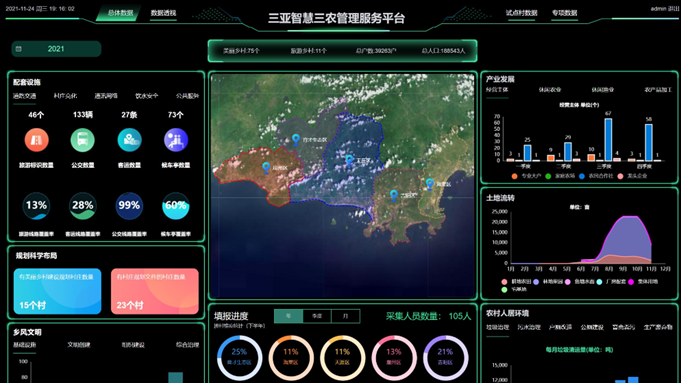Click the map pin over 吉阳区 region
681x383 pixels.
tap(393, 195)
